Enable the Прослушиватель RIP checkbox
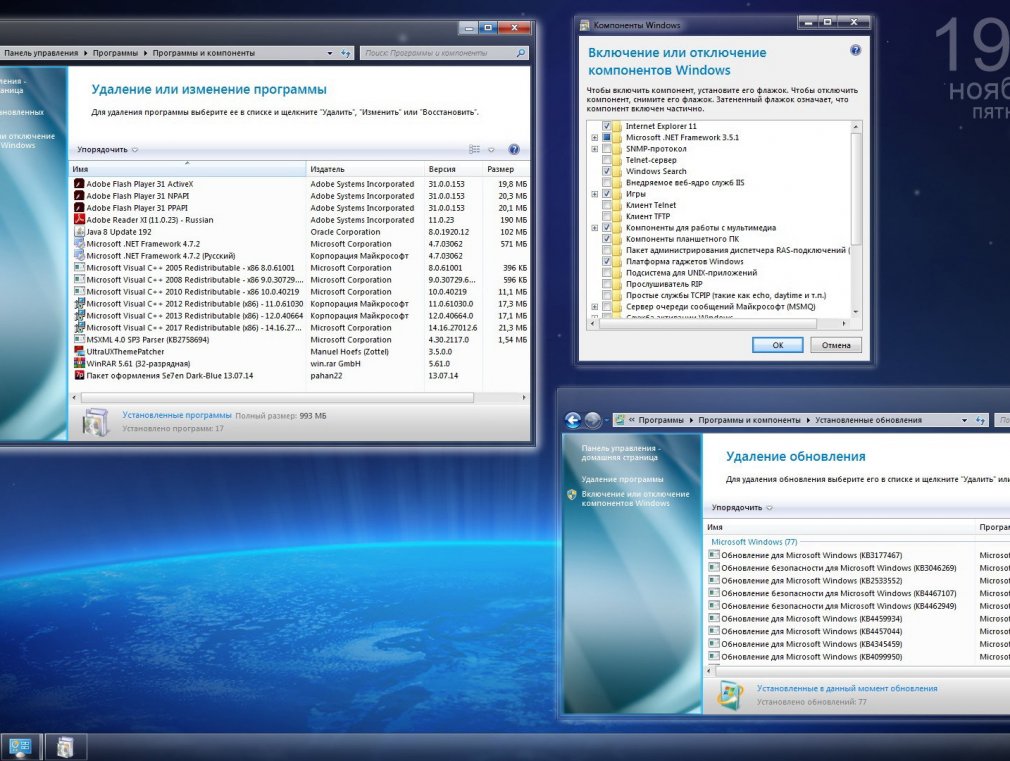Viewport: 1010px width, 761px height. point(606,284)
